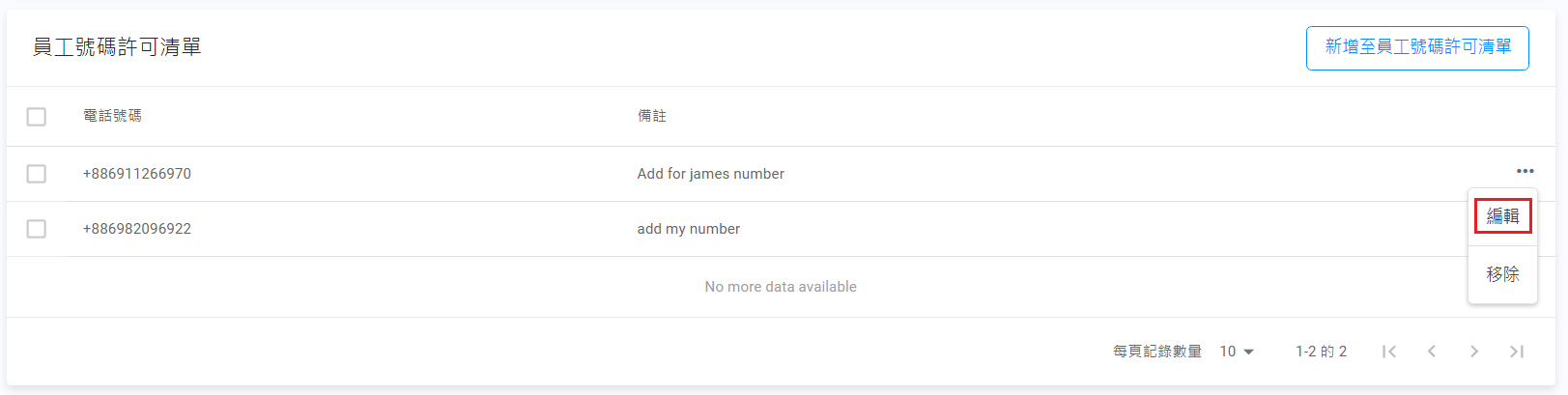Jump to the last page
The height and width of the screenshot is (395, 1568).
click(x=1517, y=352)
